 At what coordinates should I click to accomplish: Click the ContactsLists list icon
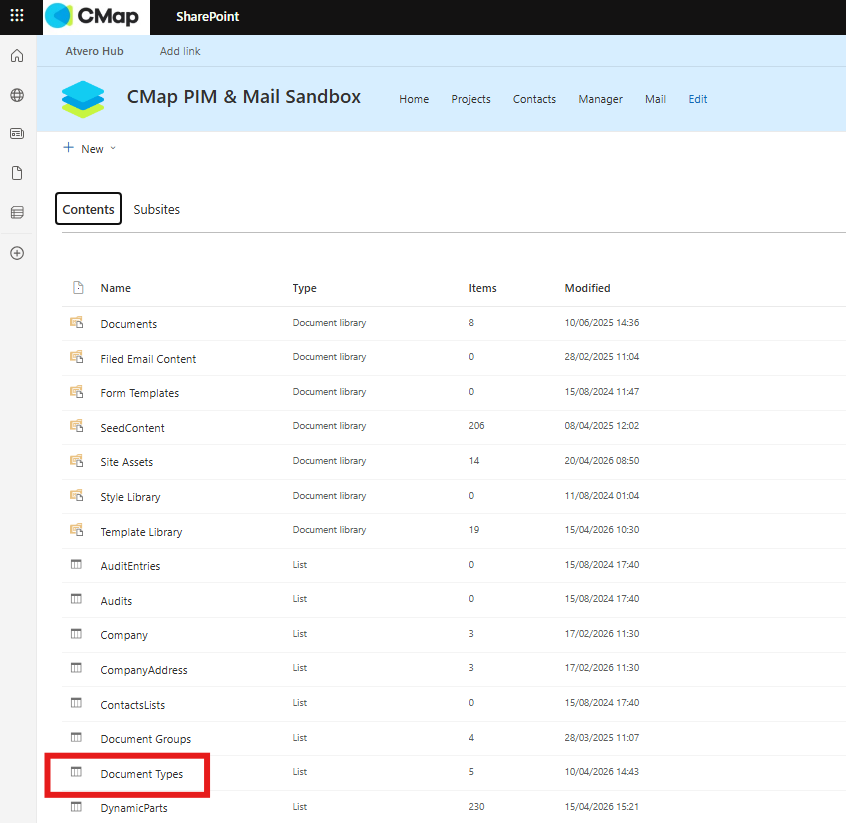coord(77,703)
